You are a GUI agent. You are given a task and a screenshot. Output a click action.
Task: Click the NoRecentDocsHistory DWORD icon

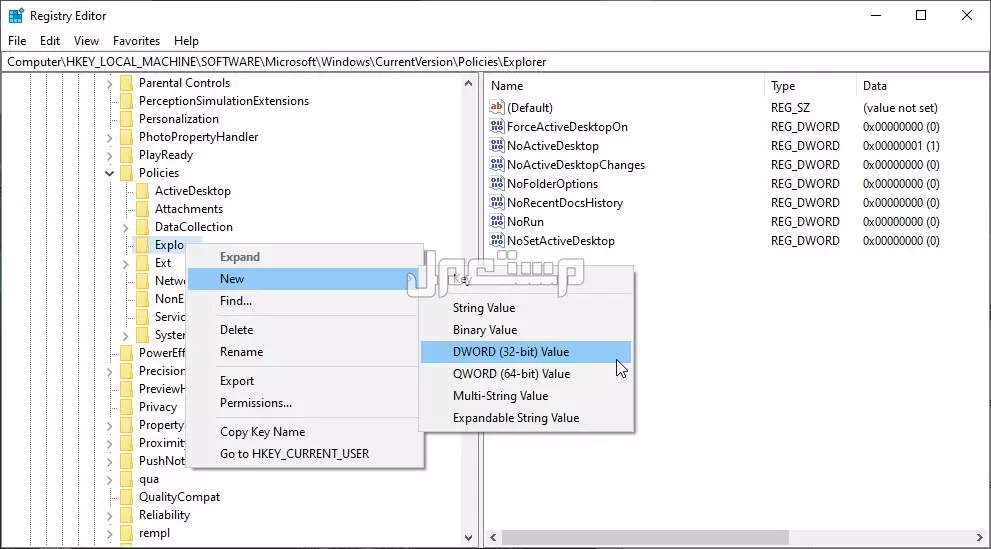pyautogui.click(x=497, y=202)
